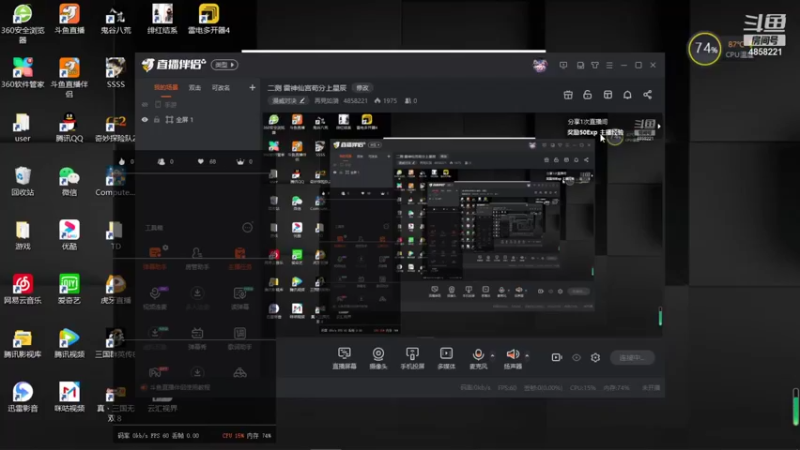Open the layout panel icon in header

point(608,95)
